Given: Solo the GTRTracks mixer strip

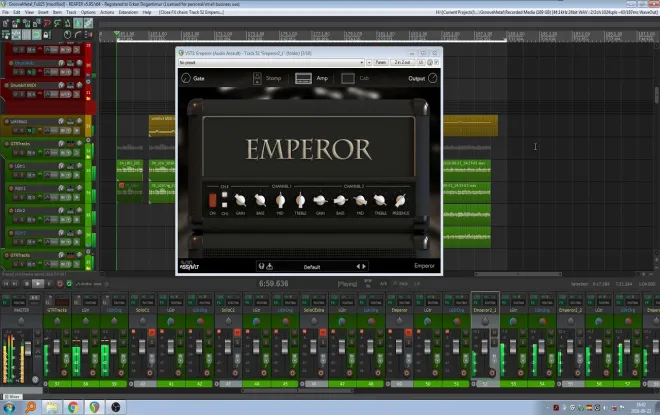Looking at the screenshot, I should pos(66,341).
